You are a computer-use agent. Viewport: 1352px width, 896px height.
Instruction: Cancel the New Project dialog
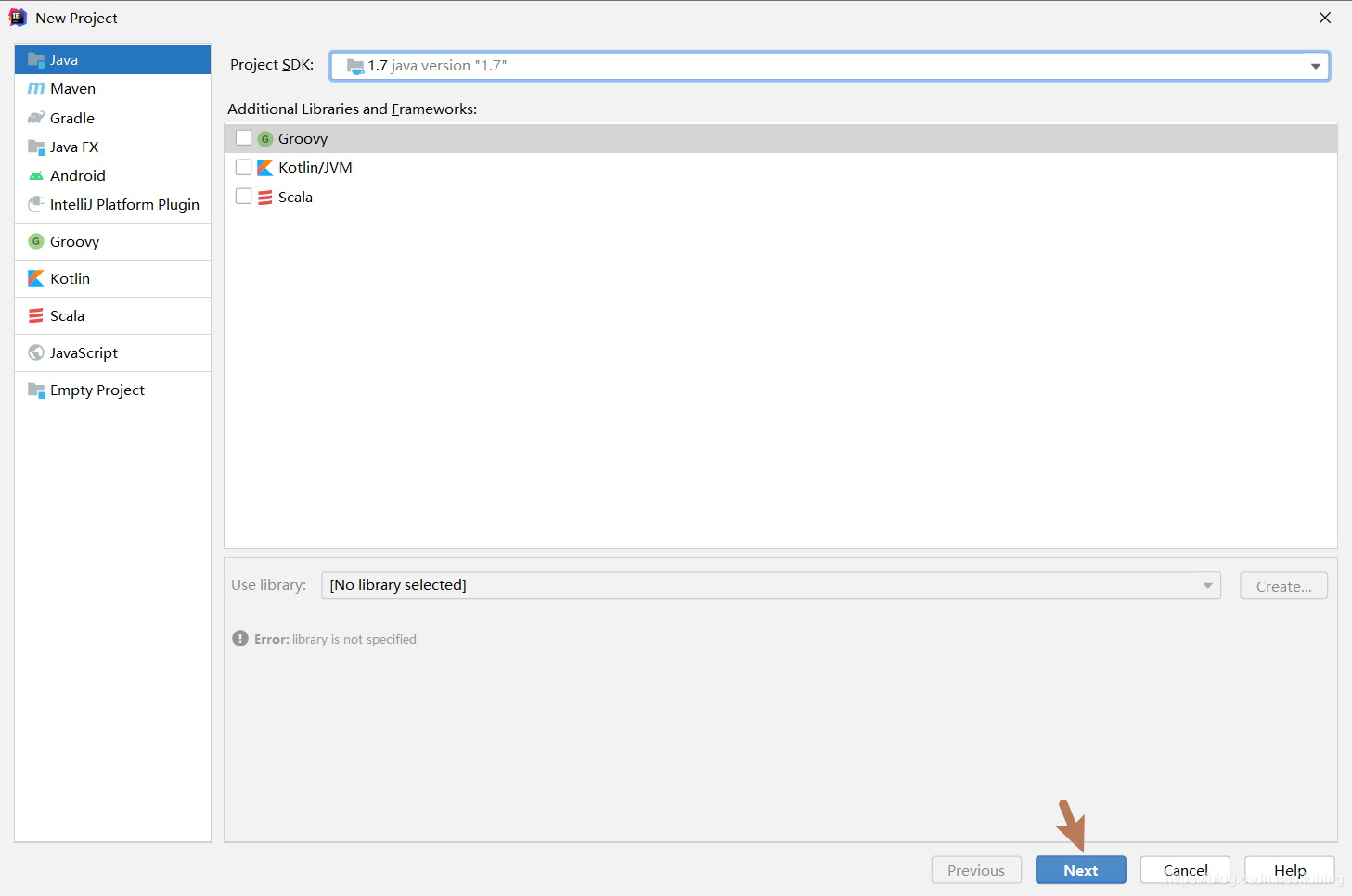pyautogui.click(x=1185, y=870)
